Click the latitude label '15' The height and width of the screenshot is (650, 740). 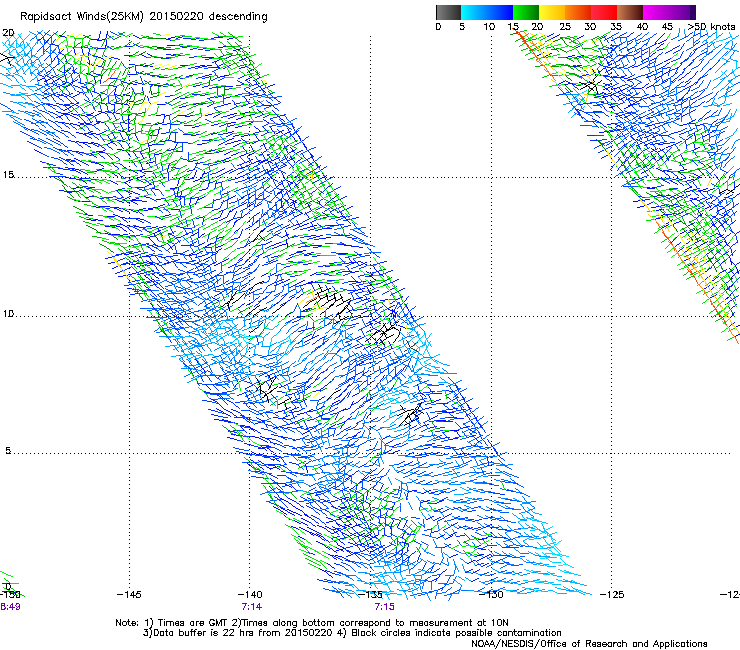pos(8,175)
